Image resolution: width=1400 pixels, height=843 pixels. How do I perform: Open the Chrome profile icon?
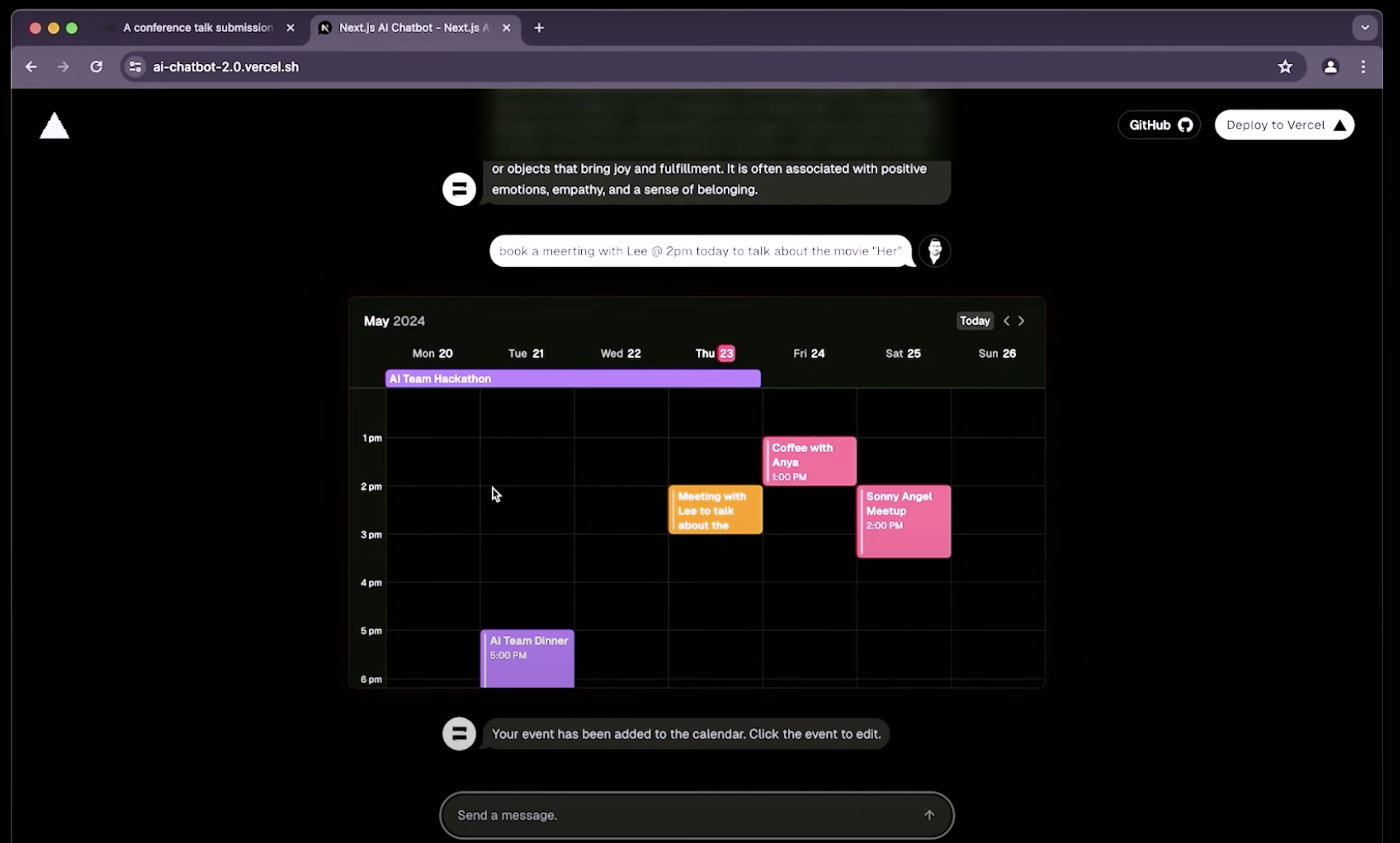tap(1330, 67)
